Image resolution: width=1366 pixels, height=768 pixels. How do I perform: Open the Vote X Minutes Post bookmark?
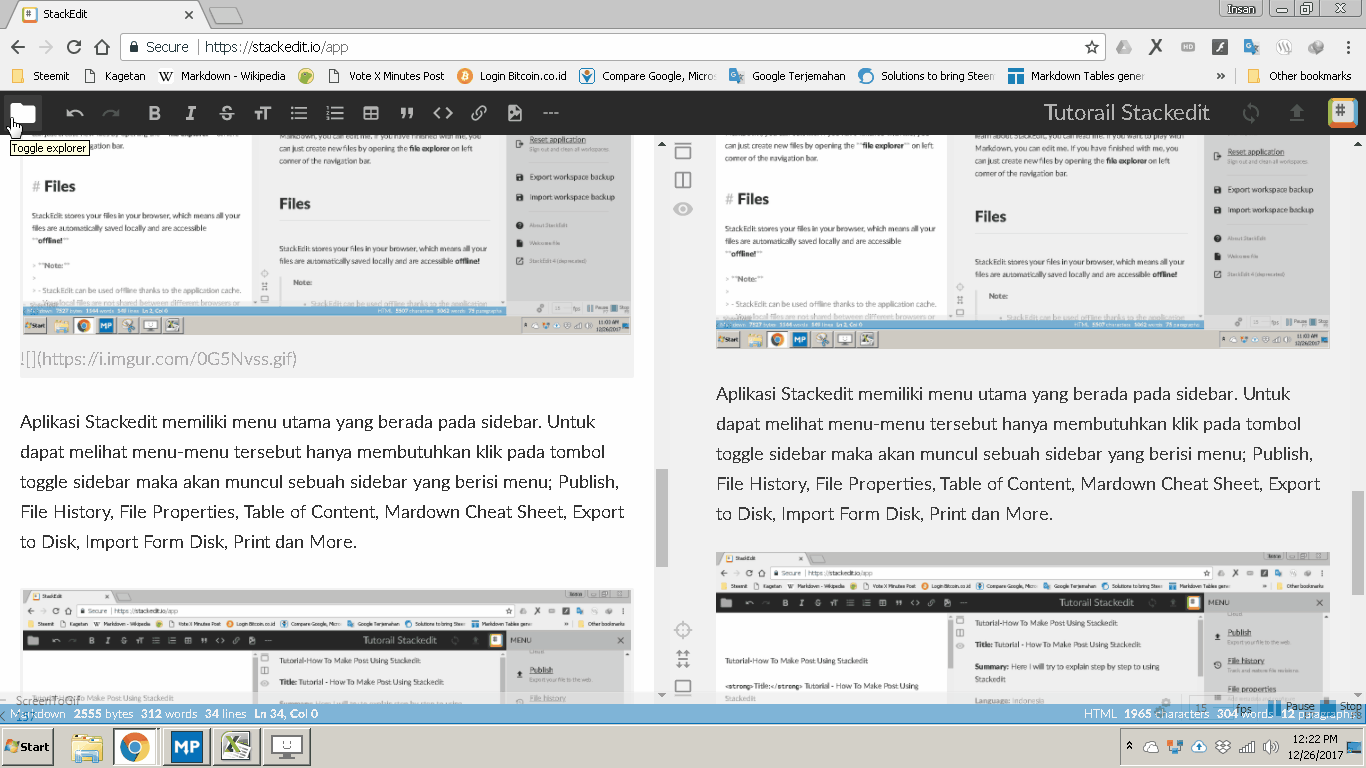[386, 76]
